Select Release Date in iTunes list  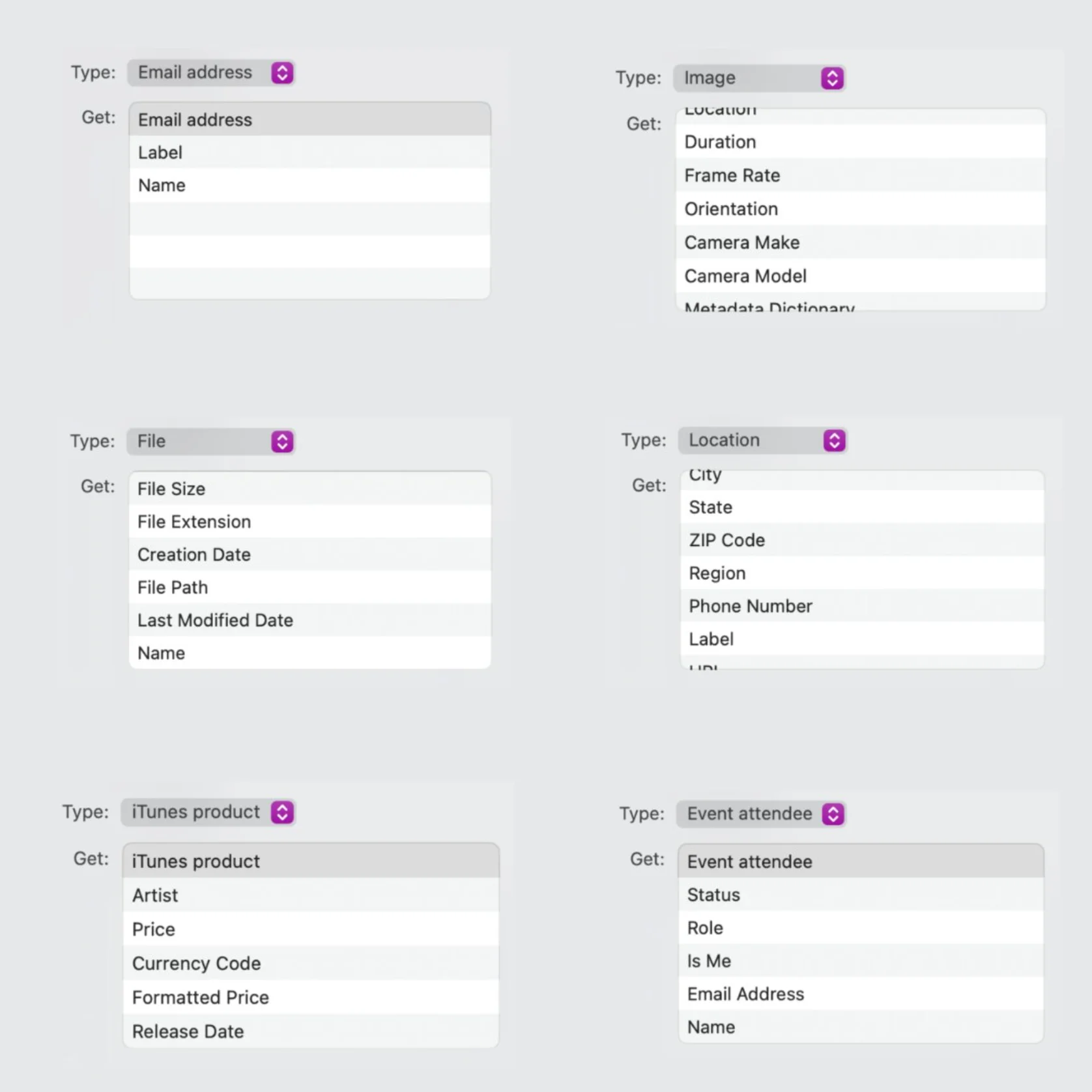point(311,1031)
